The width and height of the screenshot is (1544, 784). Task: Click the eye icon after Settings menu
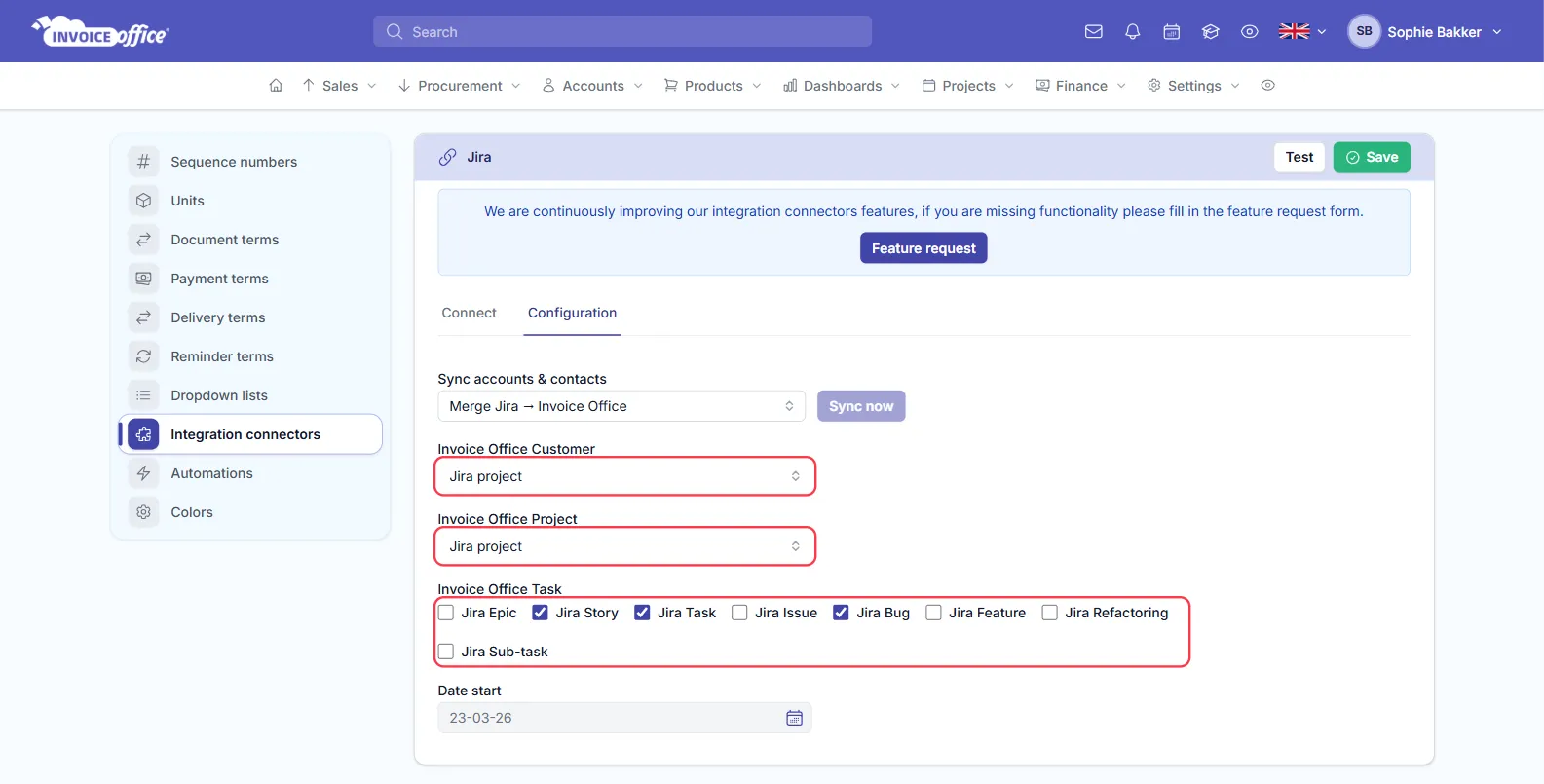[1268, 86]
